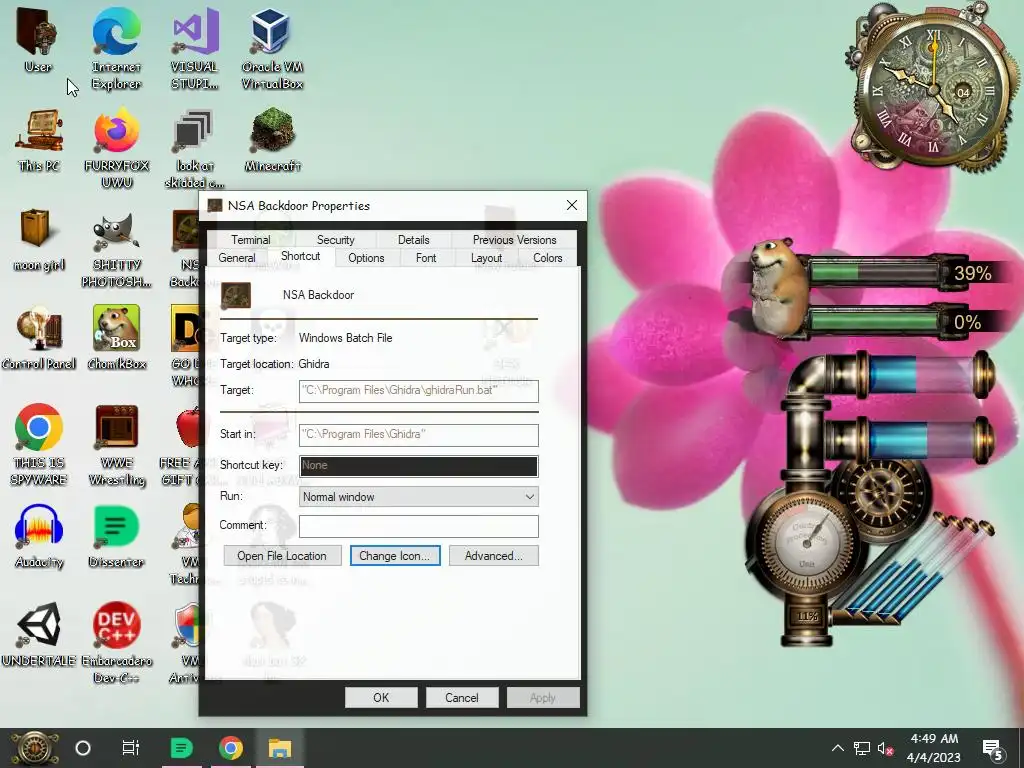This screenshot has height=768, width=1024.
Task: Click the 0% meter gadget bar
Action: point(875,322)
